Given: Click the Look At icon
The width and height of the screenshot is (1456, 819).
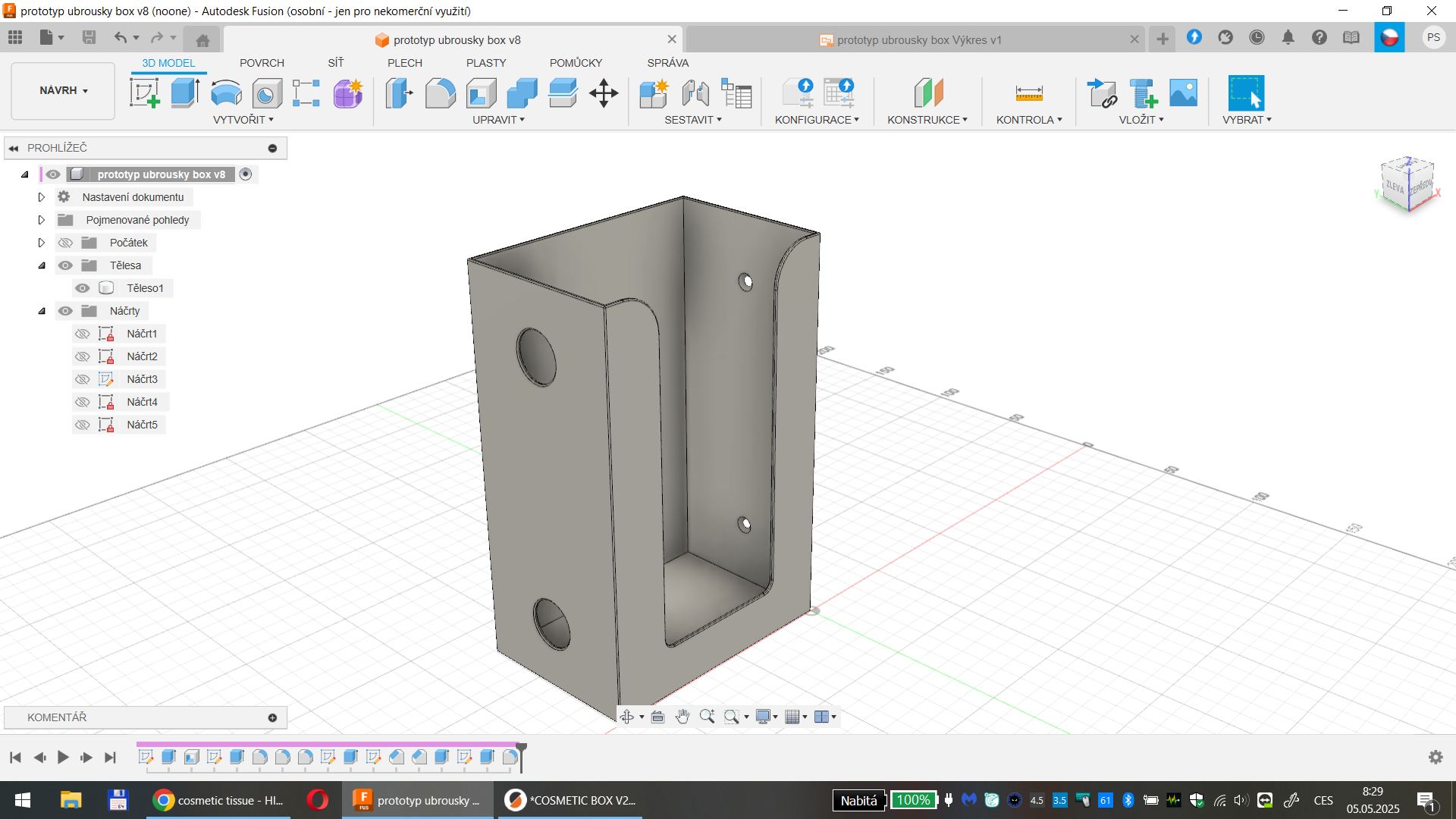Looking at the screenshot, I should (657, 717).
